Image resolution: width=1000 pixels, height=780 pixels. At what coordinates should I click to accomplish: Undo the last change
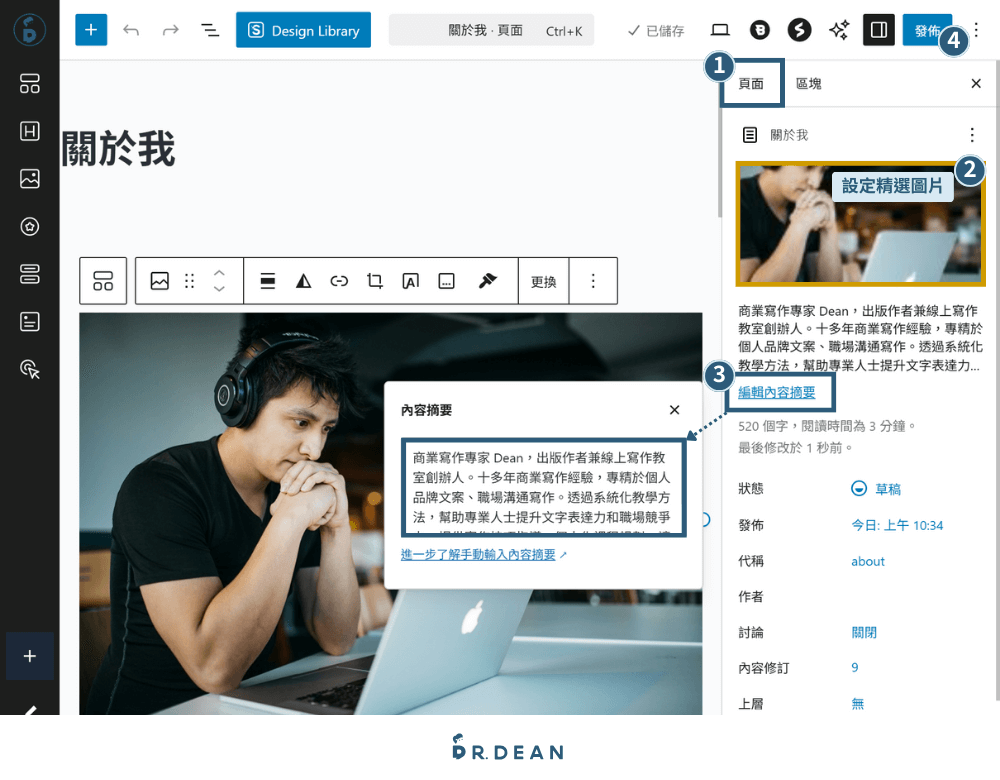[x=131, y=30]
